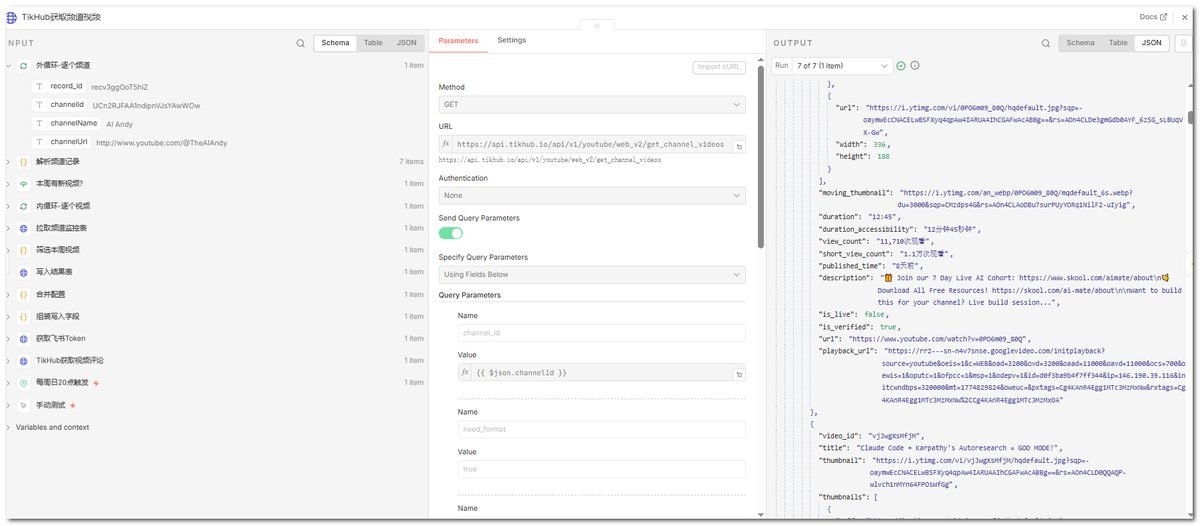Image resolution: width=1200 pixels, height=526 pixels.
Task: Click the loop icon of 内循环-逐个视频
Action: pyautogui.click(x=24, y=206)
